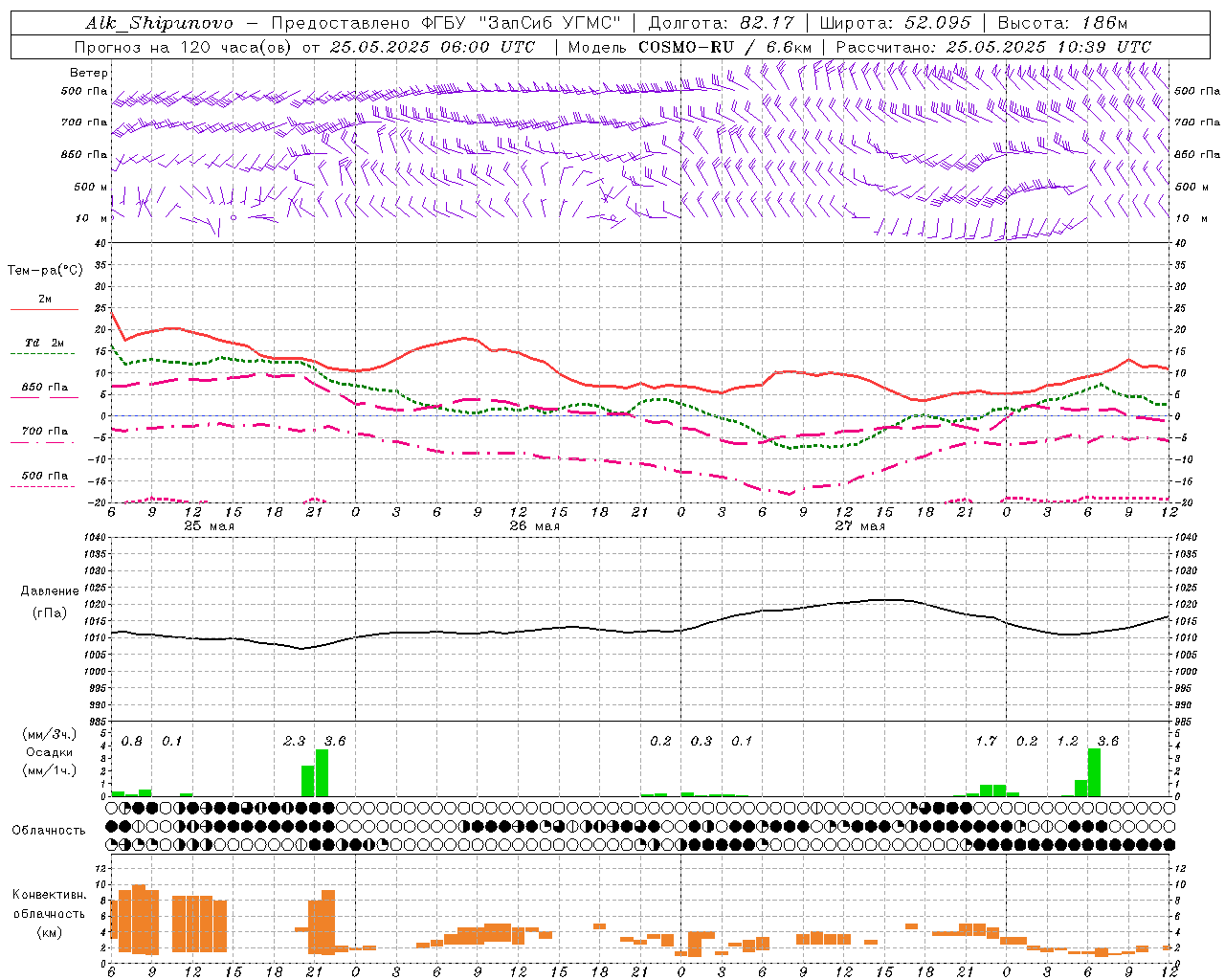Screen dimensions: 1225x980
Task: Click the model label COSMO-RU / 6.6км
Action: tap(725, 47)
